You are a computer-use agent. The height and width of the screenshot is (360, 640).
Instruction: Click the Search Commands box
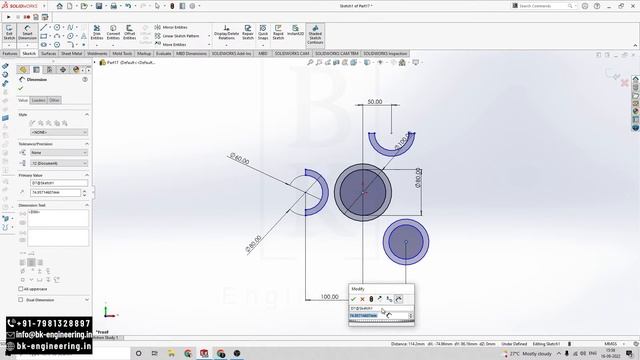pyautogui.click(x=543, y=6)
